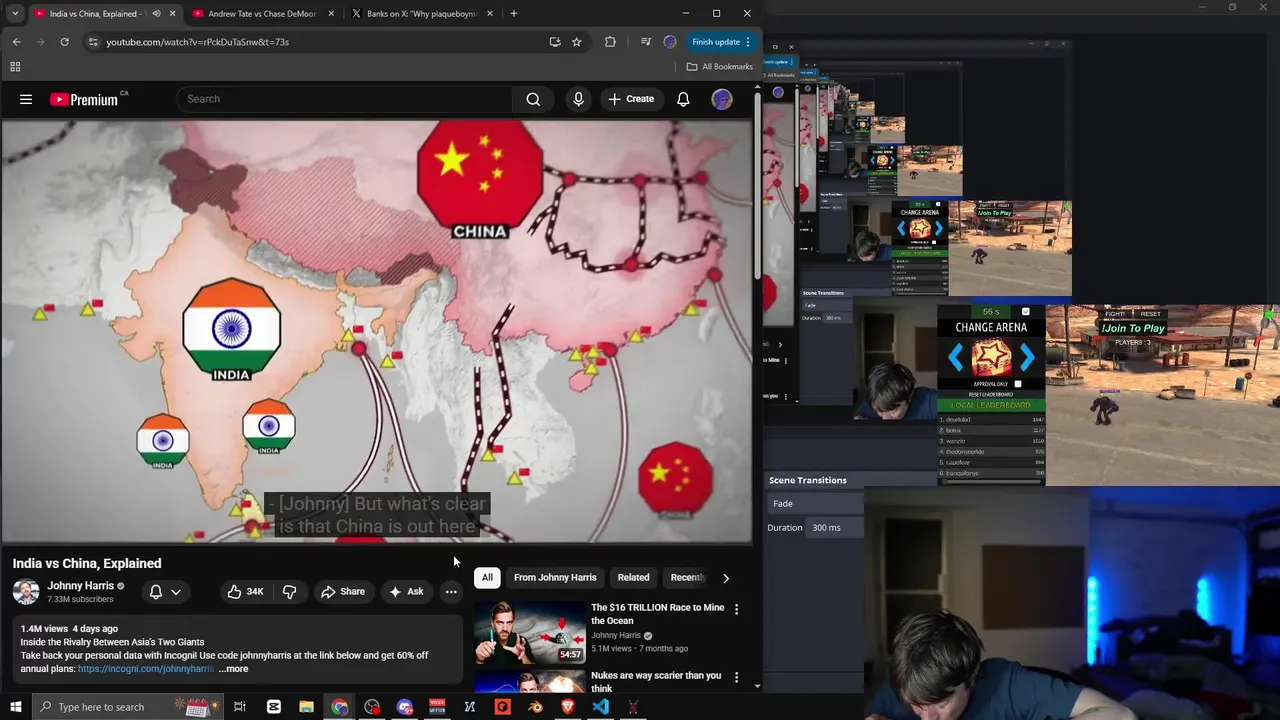Open All Bookmarks folder

[719, 67]
